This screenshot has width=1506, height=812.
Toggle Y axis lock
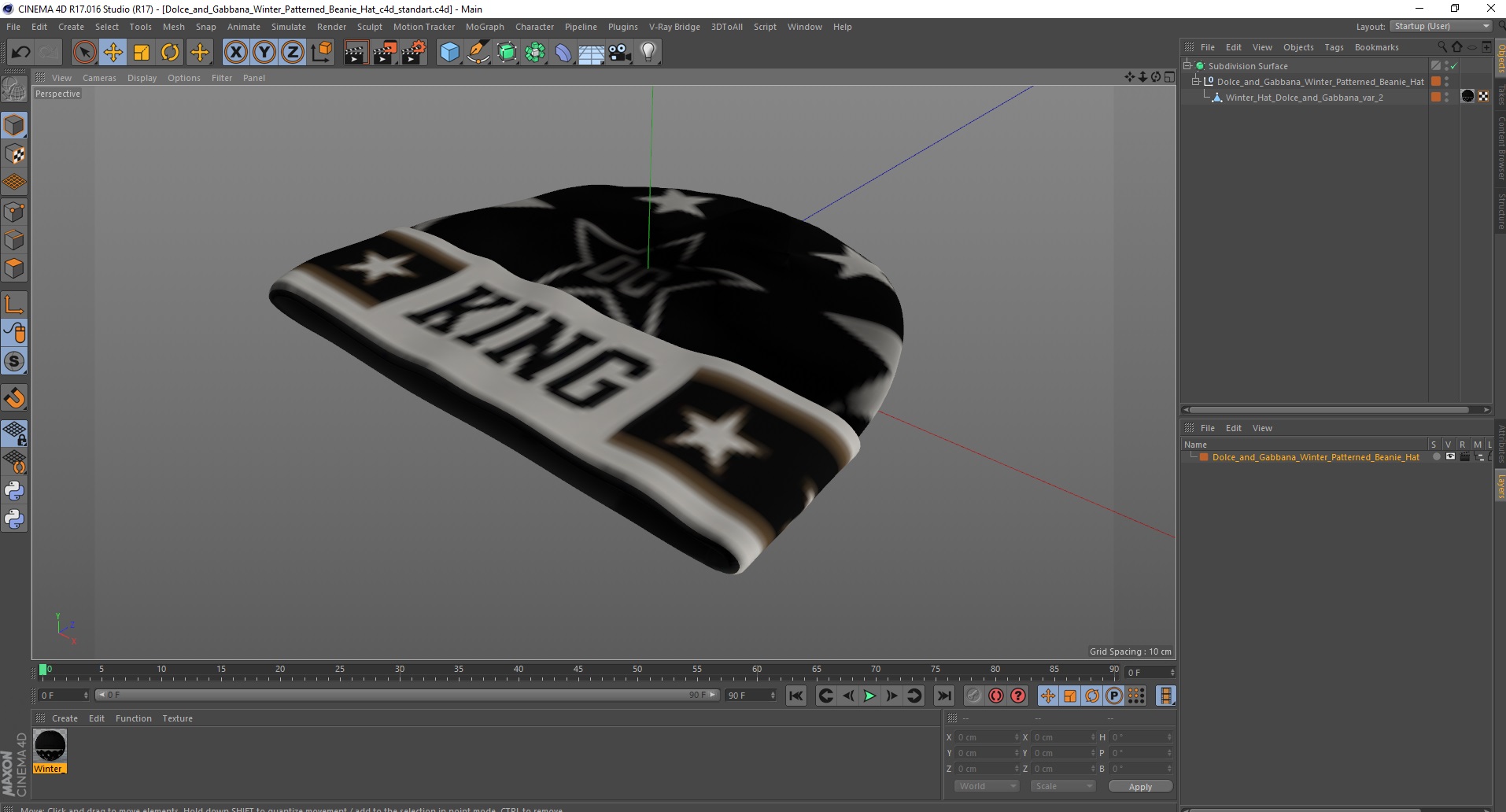point(264,53)
